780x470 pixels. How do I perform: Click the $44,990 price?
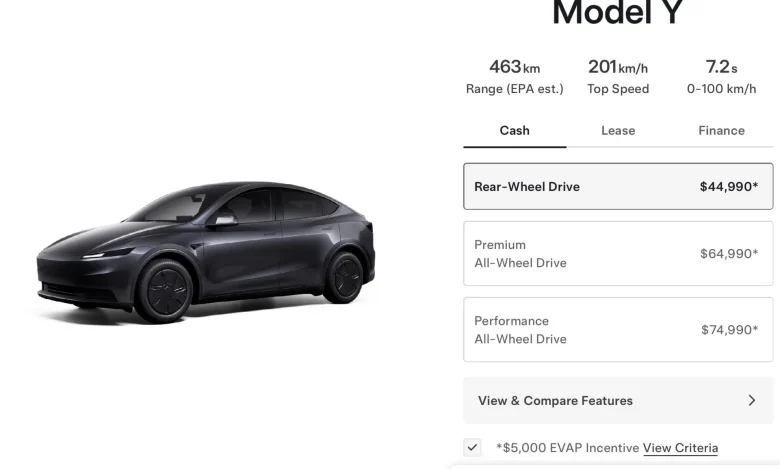click(728, 186)
